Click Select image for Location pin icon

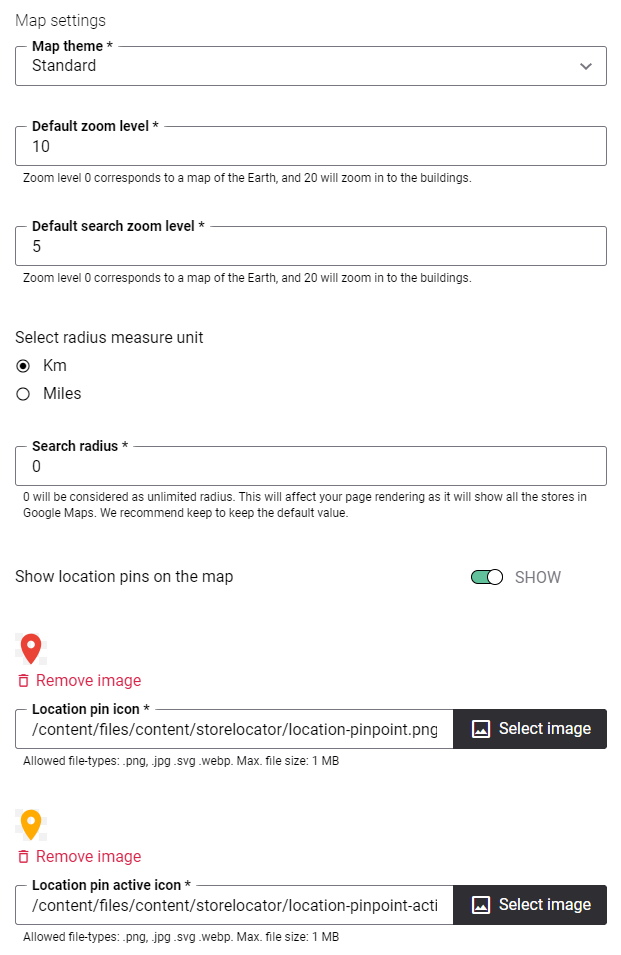[530, 729]
